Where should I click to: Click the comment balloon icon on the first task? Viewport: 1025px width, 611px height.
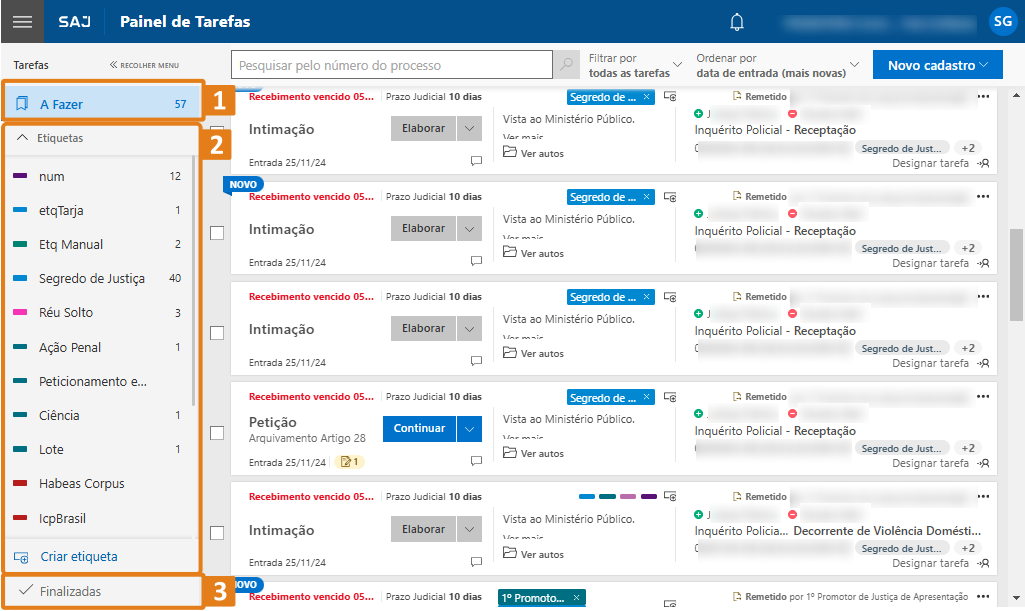point(476,160)
